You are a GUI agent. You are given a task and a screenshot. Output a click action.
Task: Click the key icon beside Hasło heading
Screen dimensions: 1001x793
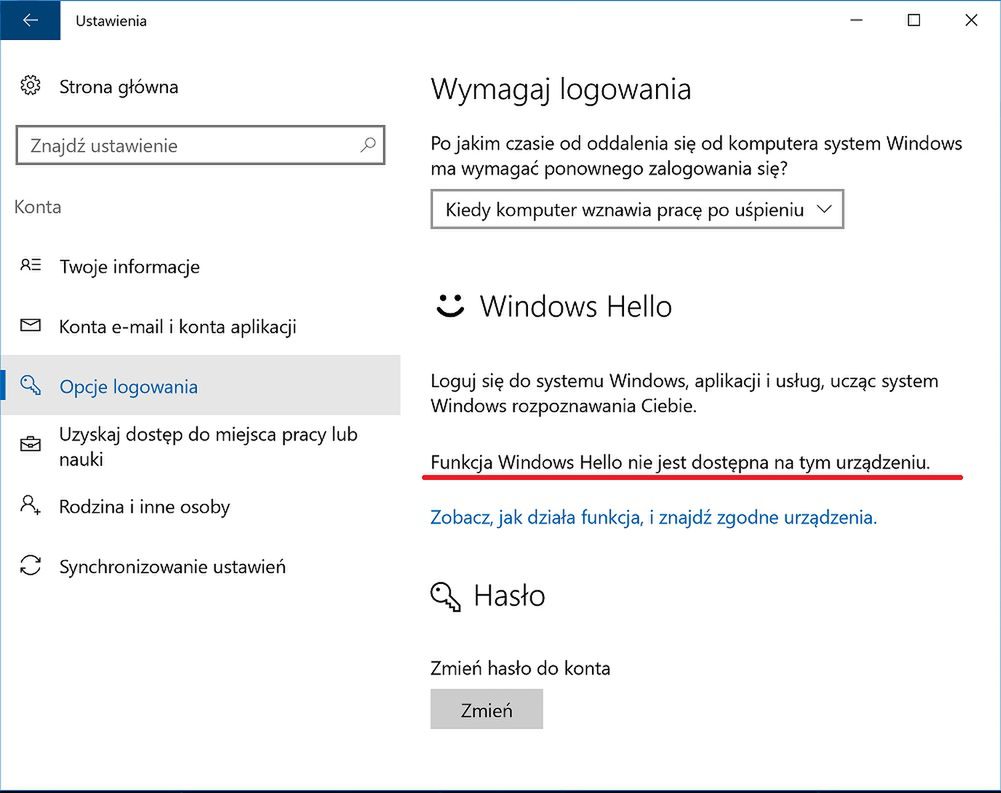(445, 597)
